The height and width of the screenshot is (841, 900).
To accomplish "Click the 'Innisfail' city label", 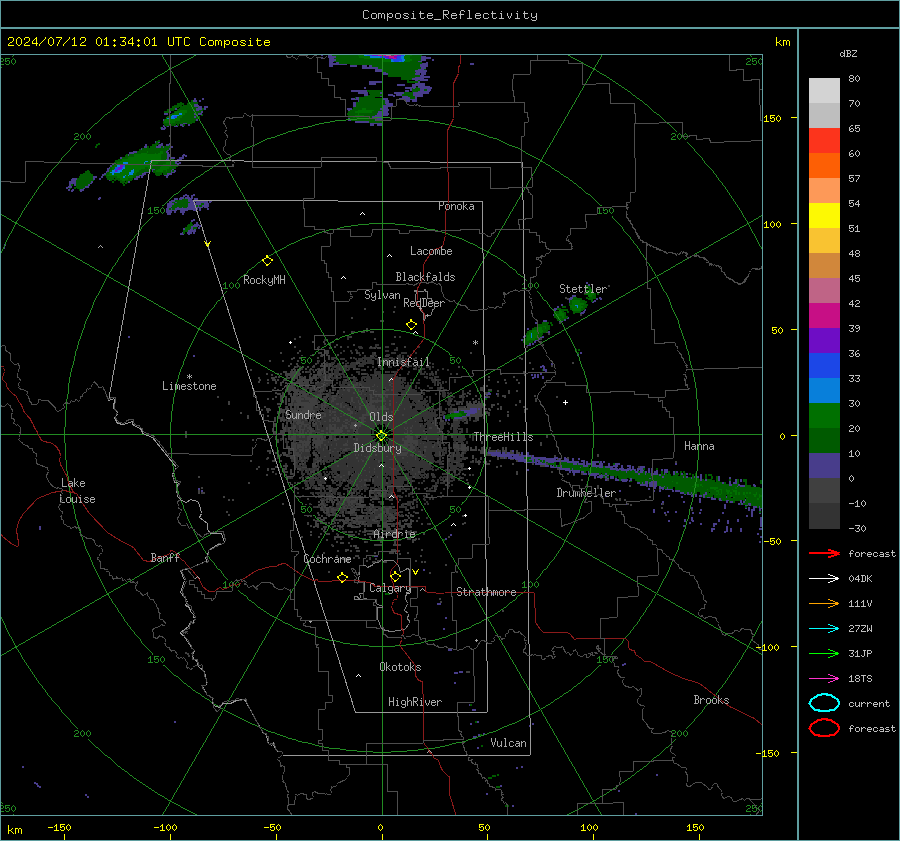I will (403, 362).
